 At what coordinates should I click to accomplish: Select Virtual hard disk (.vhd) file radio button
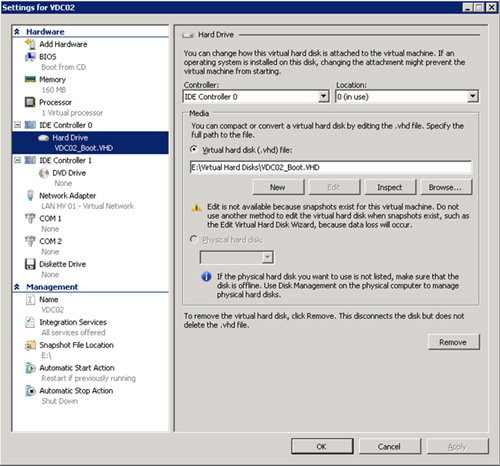194,150
